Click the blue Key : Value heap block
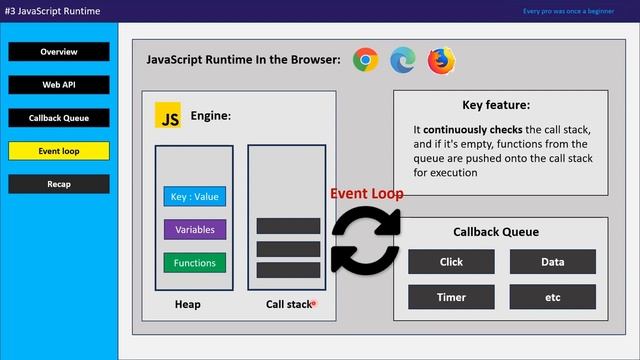Viewport: 640px width, 360px height. coord(195,196)
